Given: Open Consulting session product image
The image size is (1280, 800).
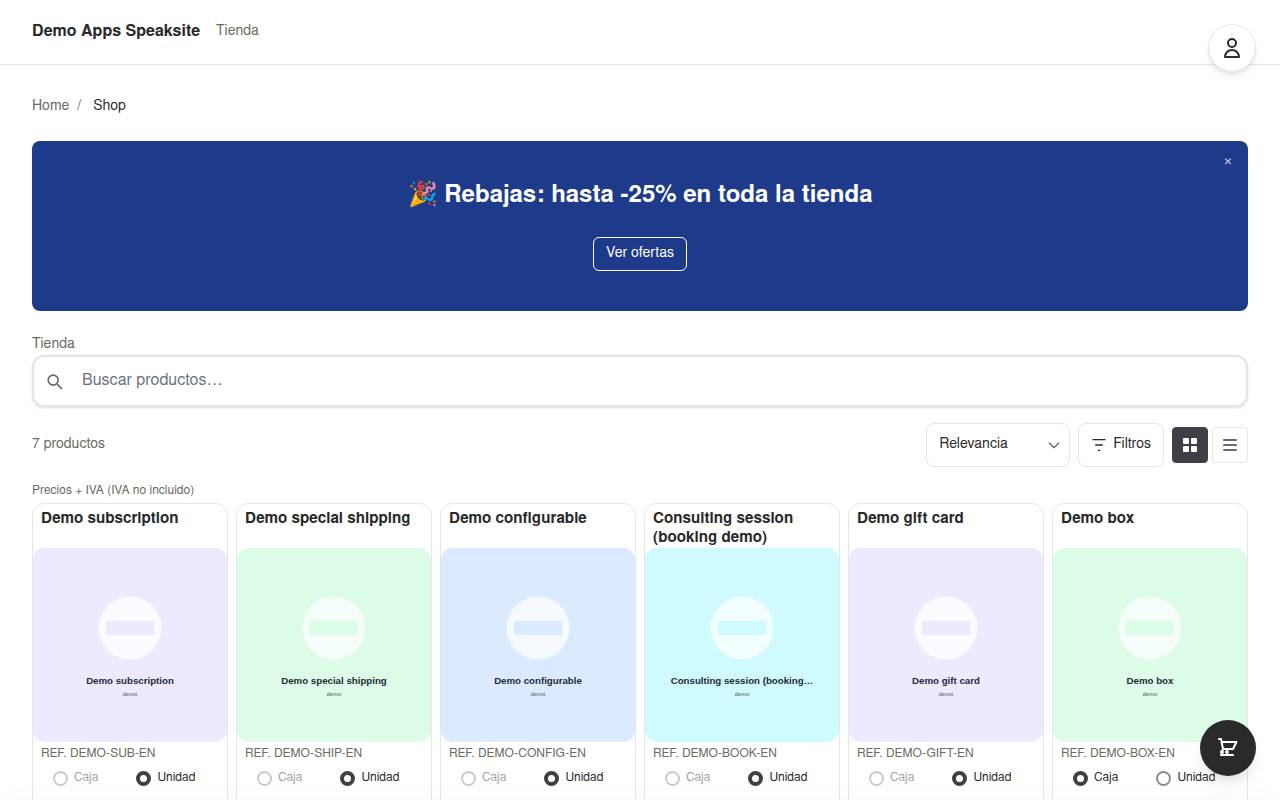Looking at the screenshot, I should pyautogui.click(x=742, y=645).
